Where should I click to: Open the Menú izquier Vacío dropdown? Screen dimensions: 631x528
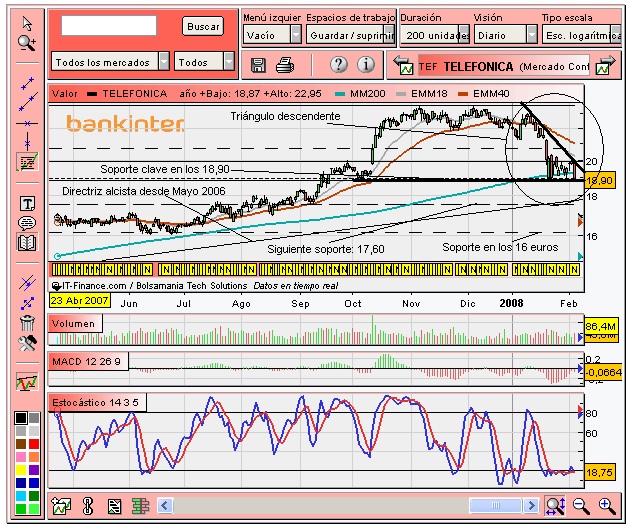tap(272, 35)
